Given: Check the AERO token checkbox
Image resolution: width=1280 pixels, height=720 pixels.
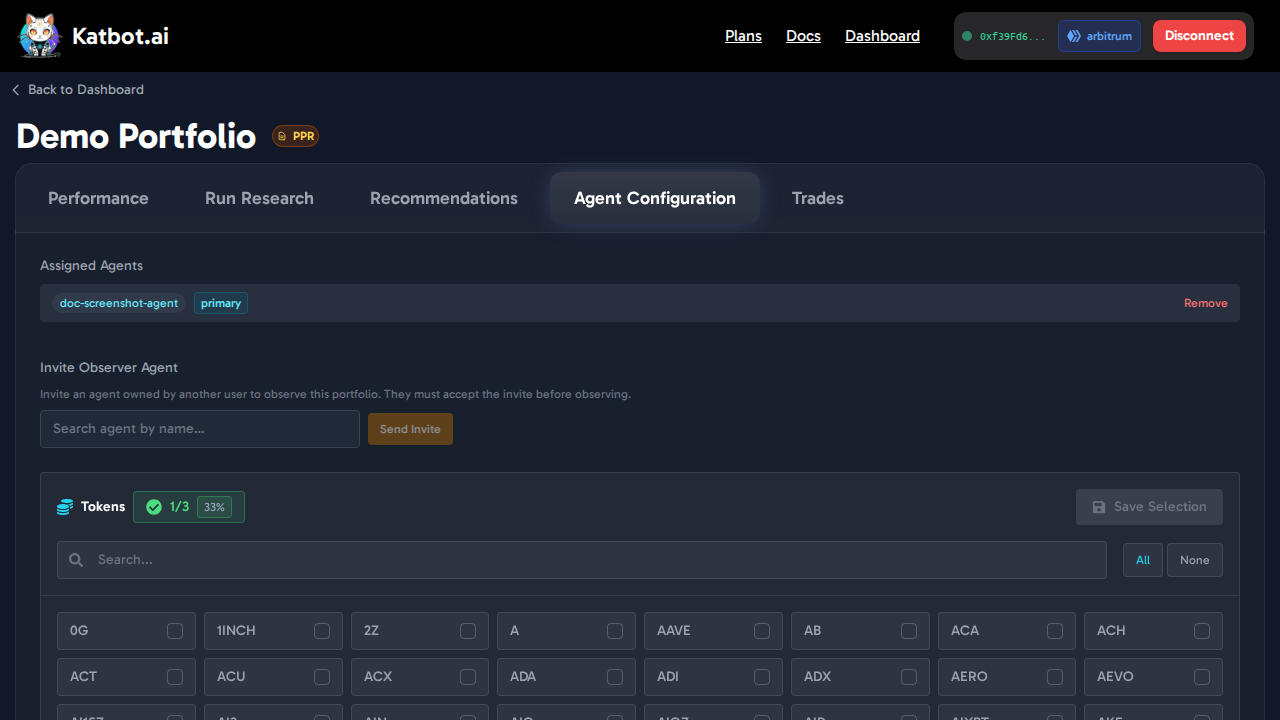Looking at the screenshot, I should tap(1055, 677).
